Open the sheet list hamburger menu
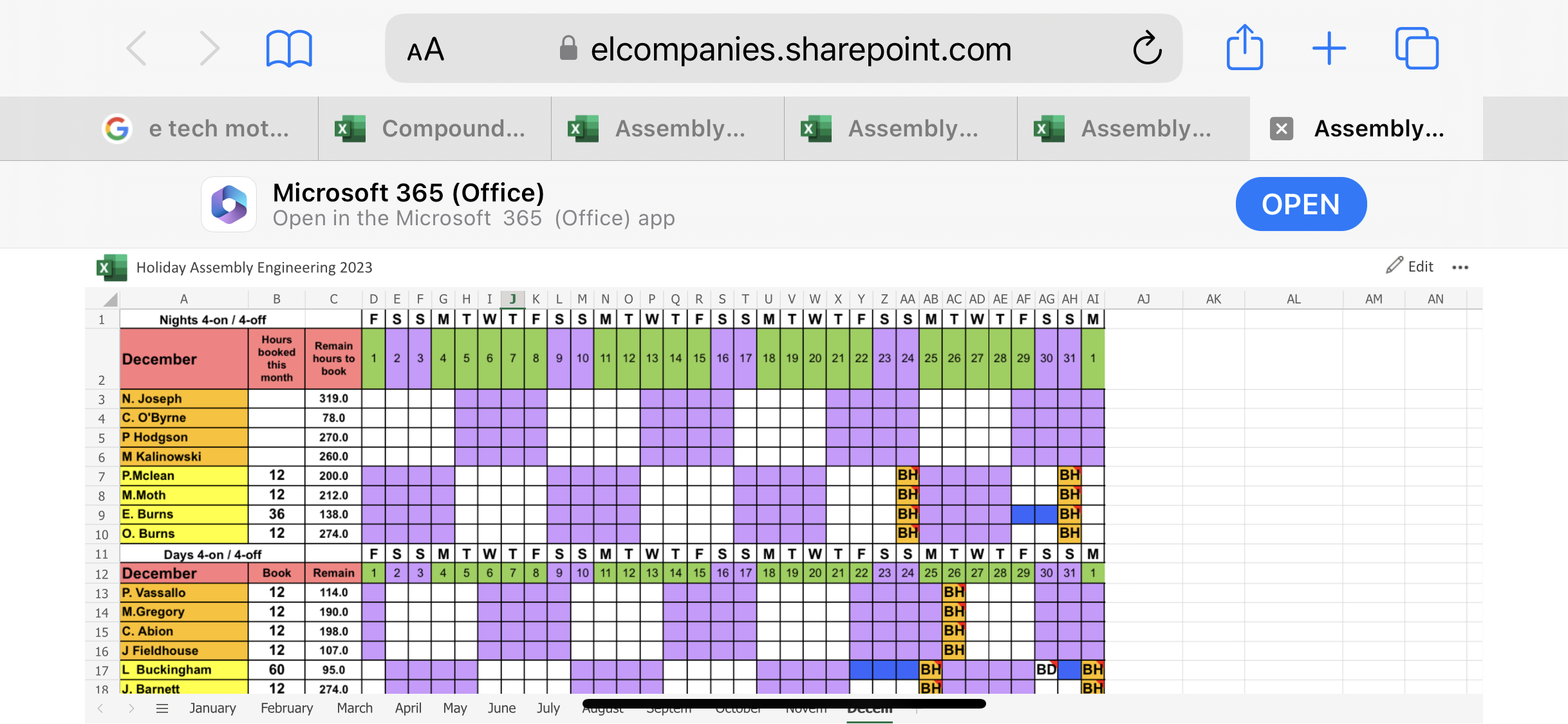The height and width of the screenshot is (724, 1568). pyautogui.click(x=162, y=709)
